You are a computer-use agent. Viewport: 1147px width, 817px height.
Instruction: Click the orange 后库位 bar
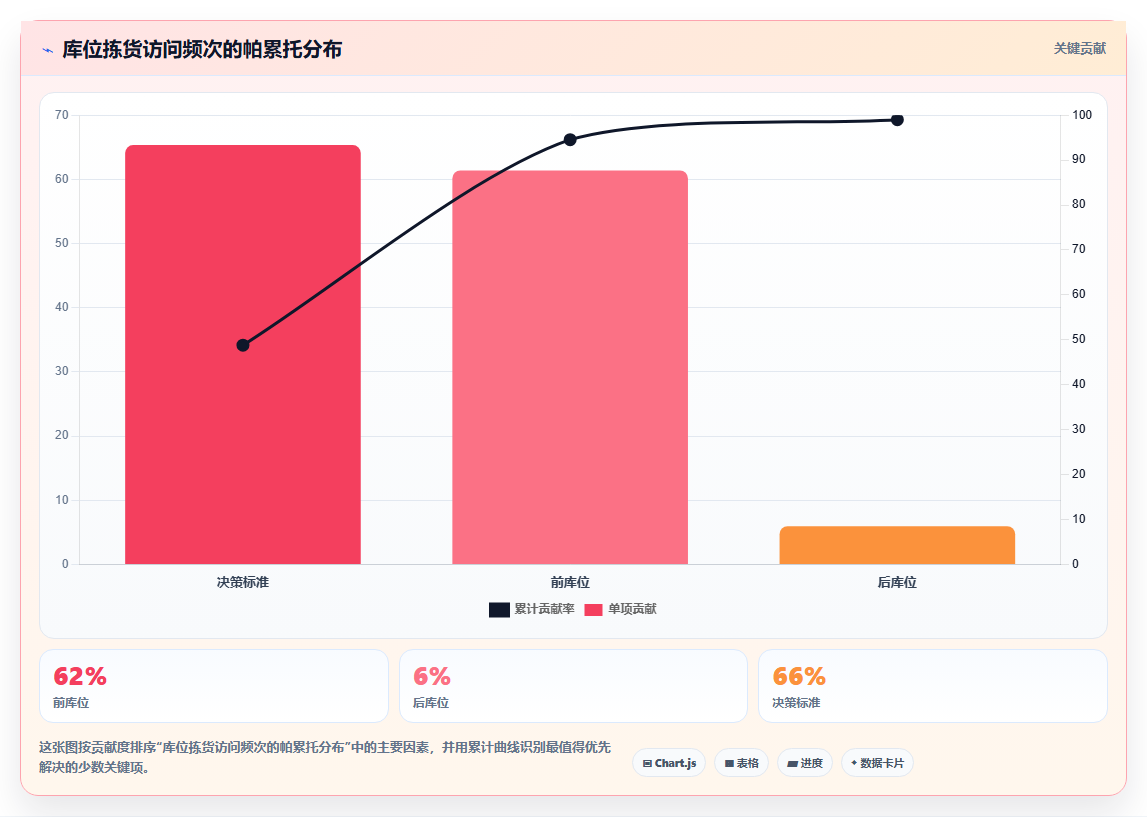point(897,545)
